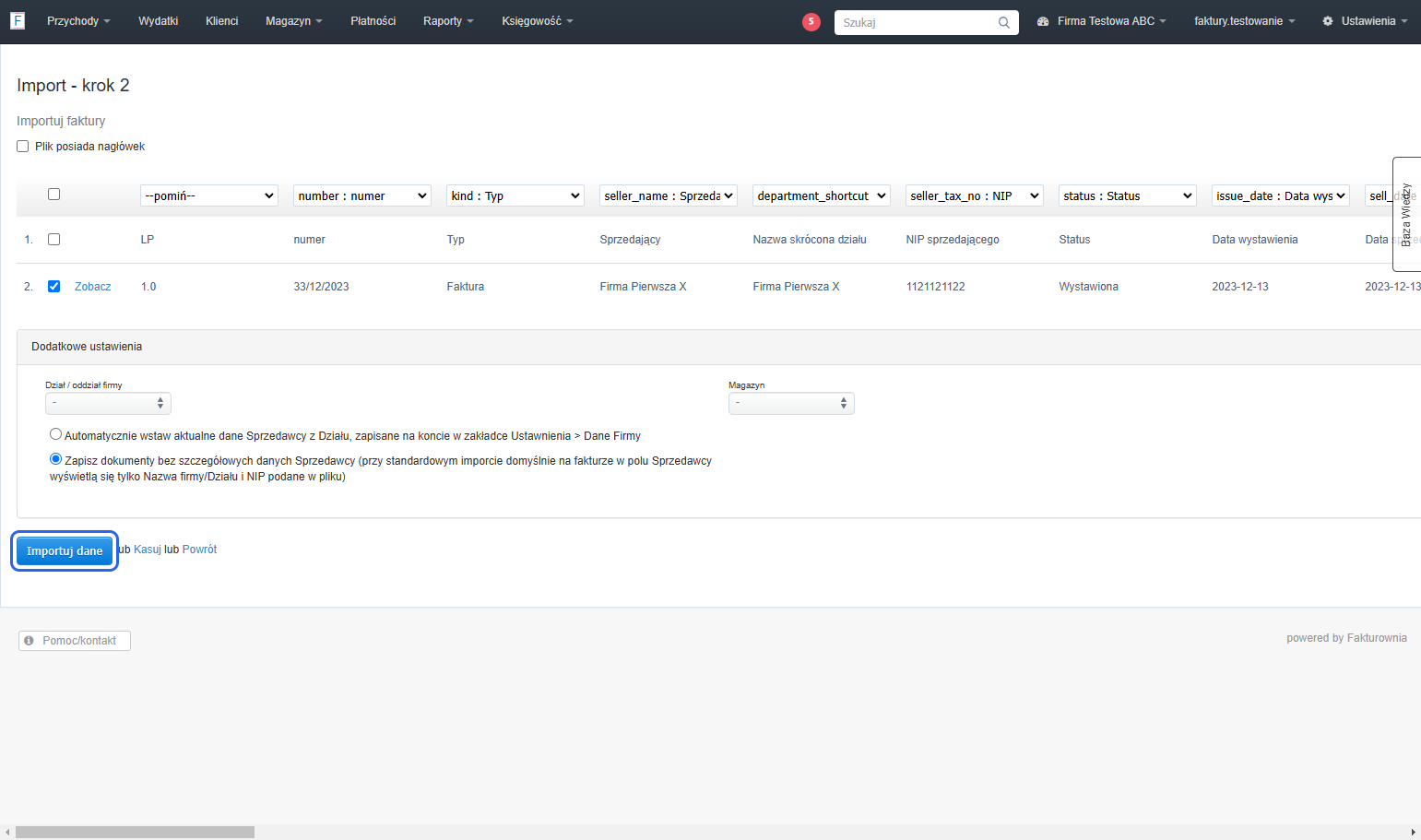Open the Magazyn select

coord(791,403)
